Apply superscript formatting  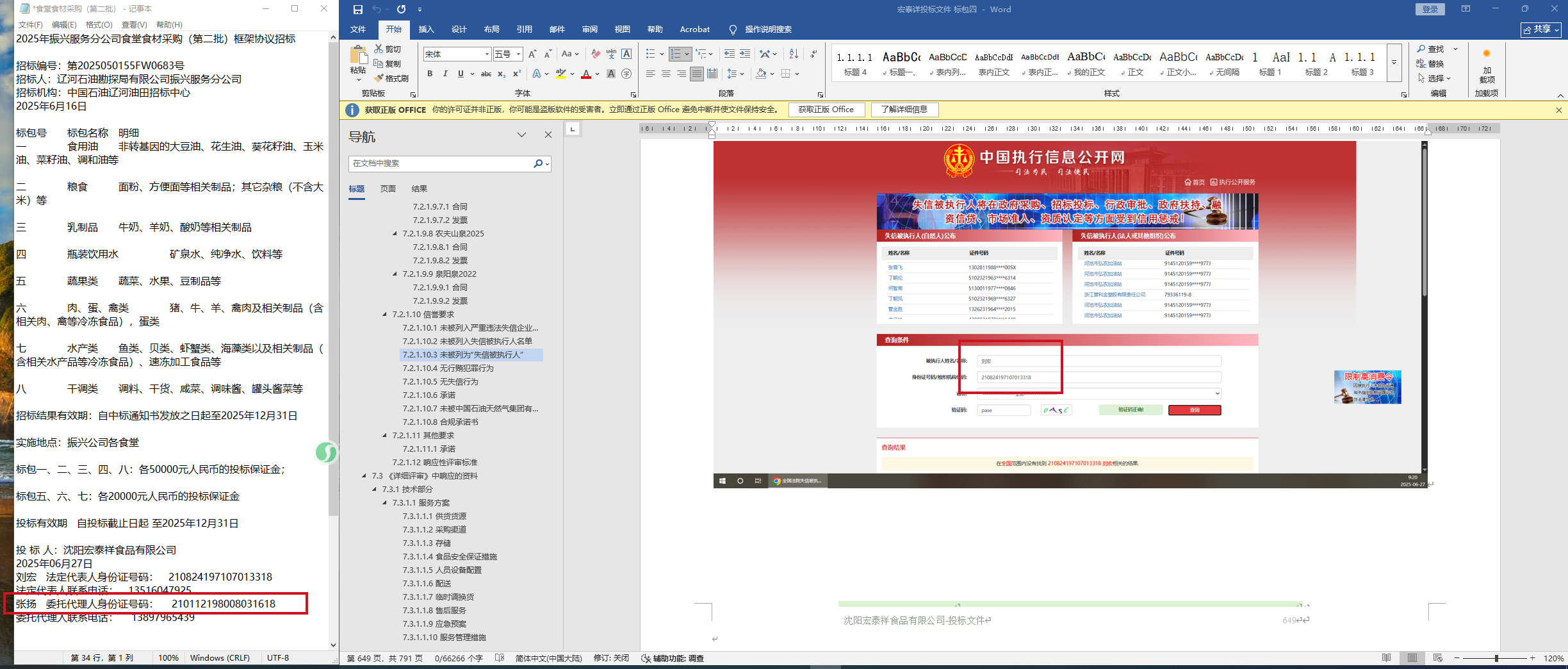tap(517, 74)
